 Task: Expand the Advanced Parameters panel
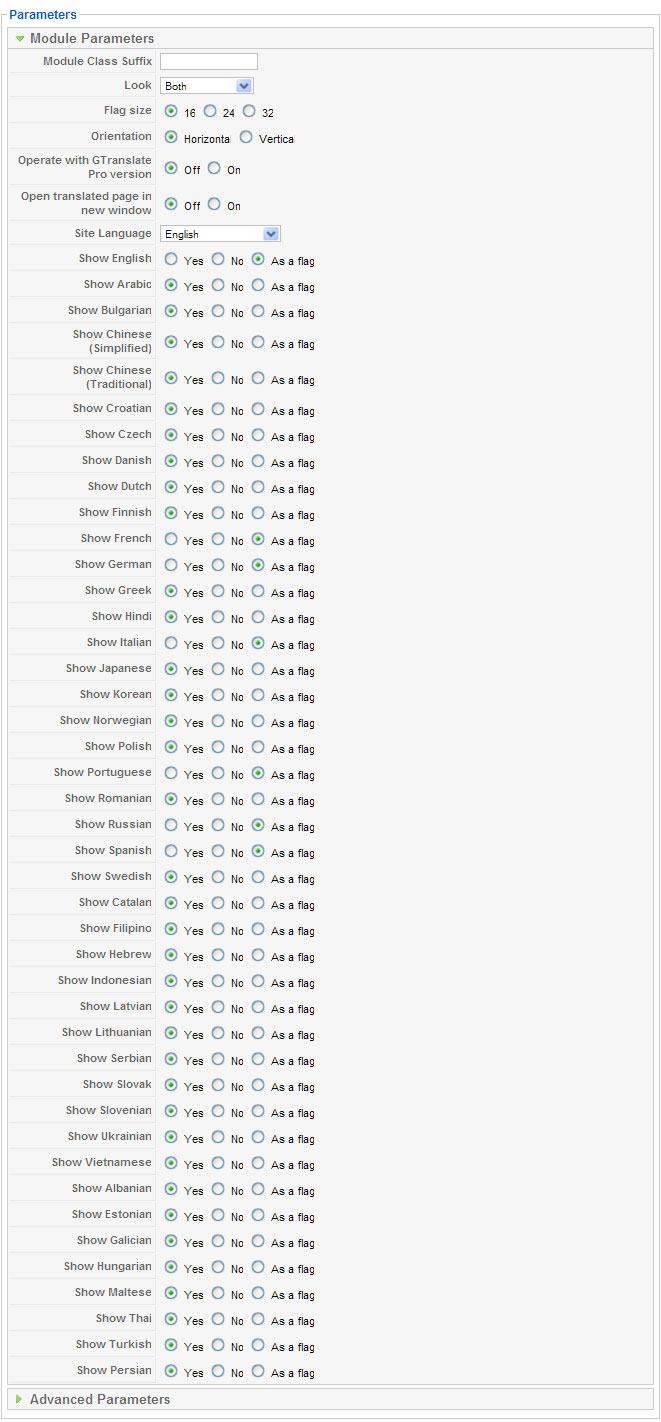tap(20, 1399)
